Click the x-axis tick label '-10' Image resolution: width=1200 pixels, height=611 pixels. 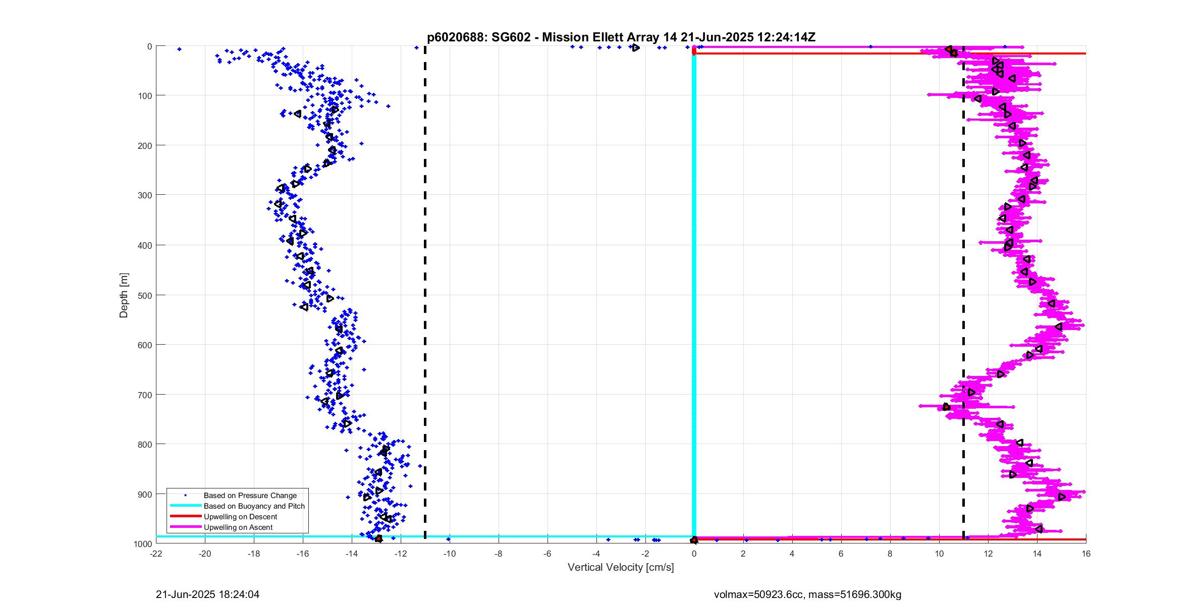tap(449, 553)
